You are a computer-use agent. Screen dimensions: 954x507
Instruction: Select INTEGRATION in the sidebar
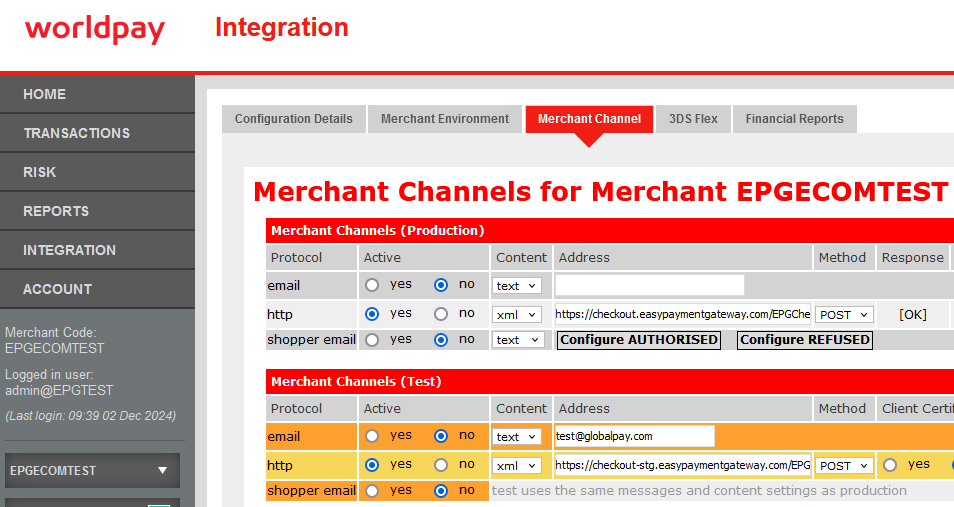coord(97,250)
